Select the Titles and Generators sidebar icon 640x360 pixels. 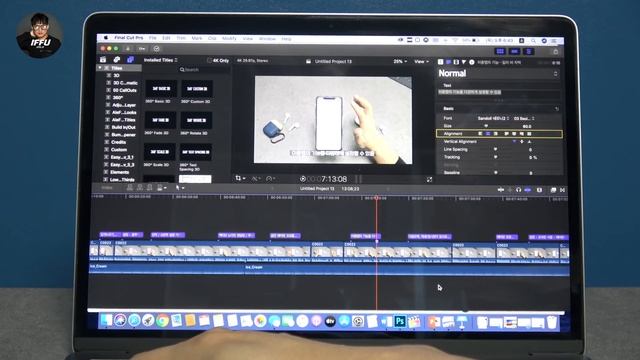point(130,60)
